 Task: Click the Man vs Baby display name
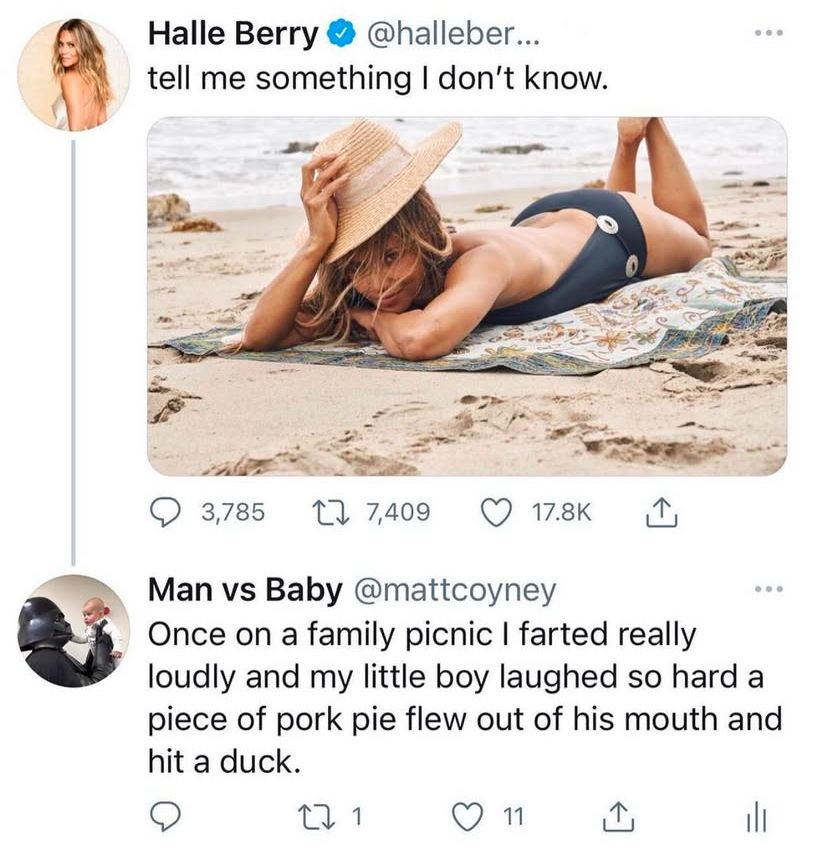tap(244, 590)
